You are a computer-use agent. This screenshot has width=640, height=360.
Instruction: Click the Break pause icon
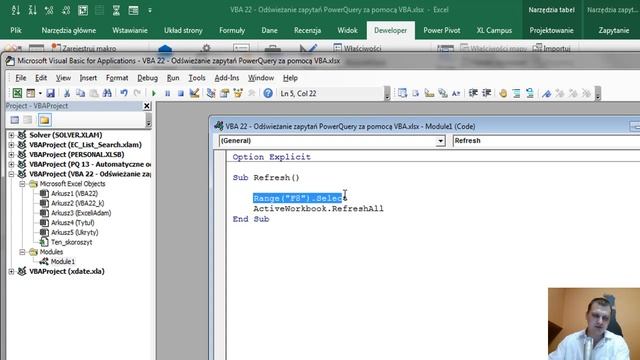click(x=167, y=93)
